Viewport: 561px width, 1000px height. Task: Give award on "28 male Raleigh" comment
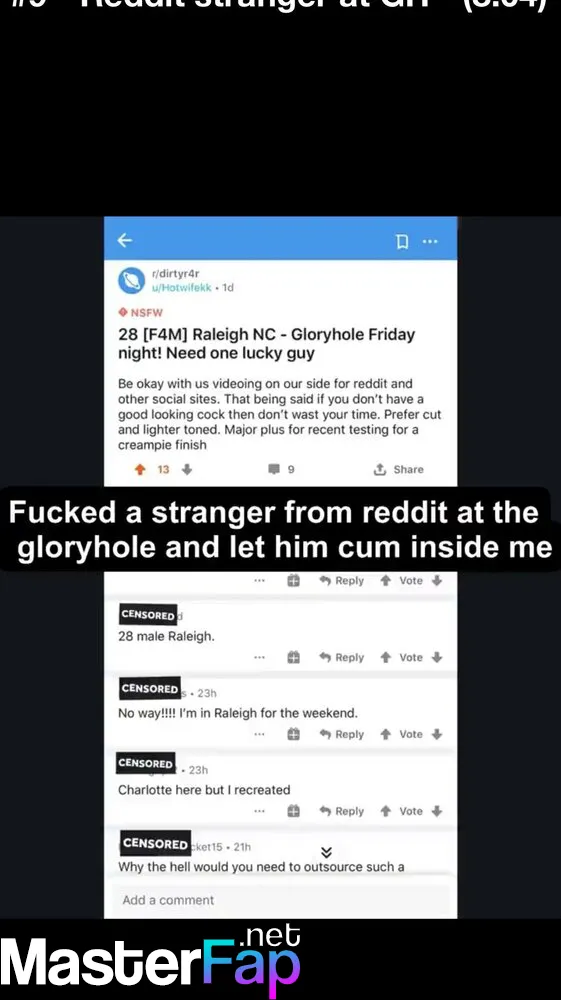[293, 658]
